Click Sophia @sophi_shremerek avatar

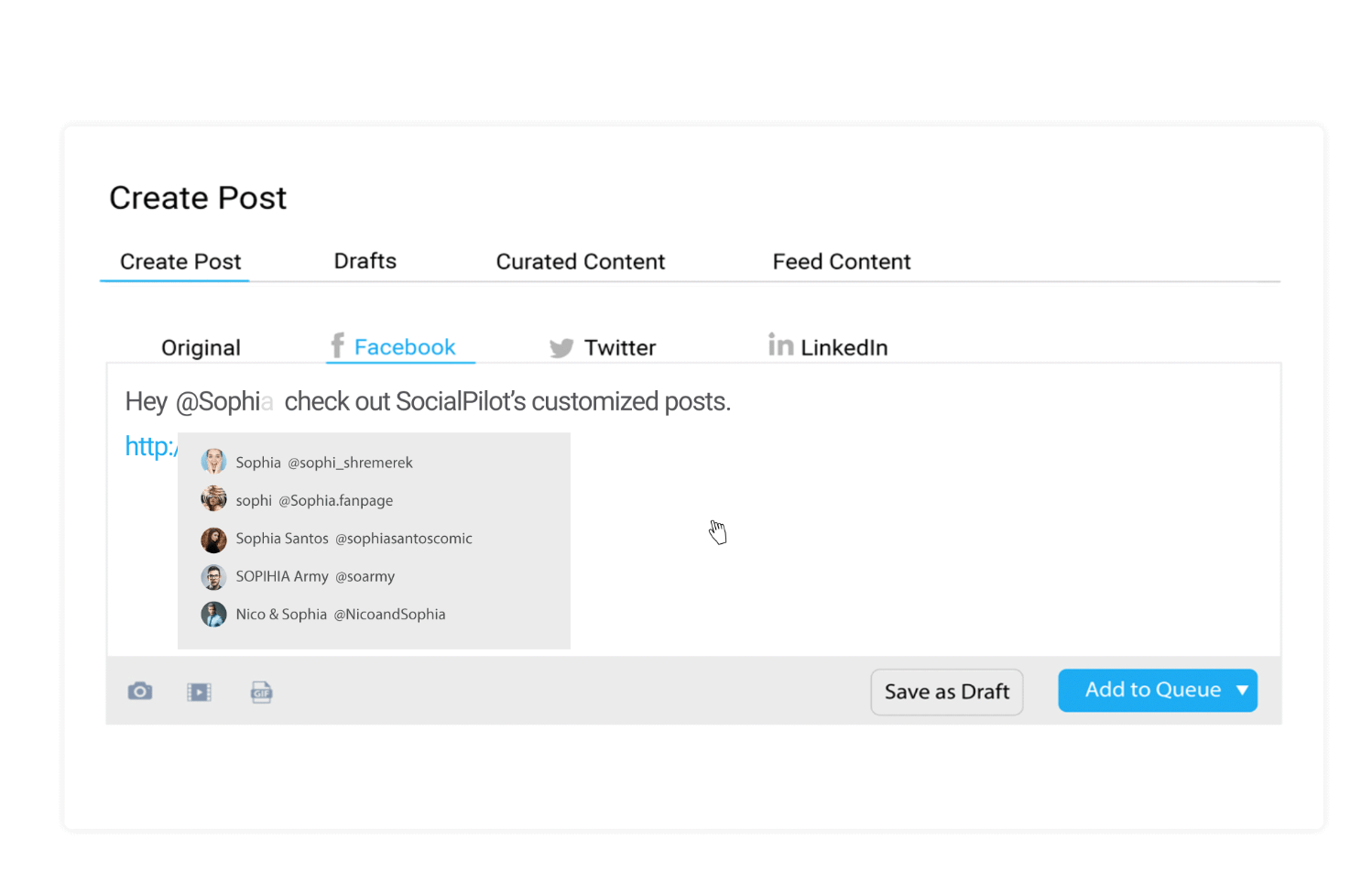click(213, 462)
